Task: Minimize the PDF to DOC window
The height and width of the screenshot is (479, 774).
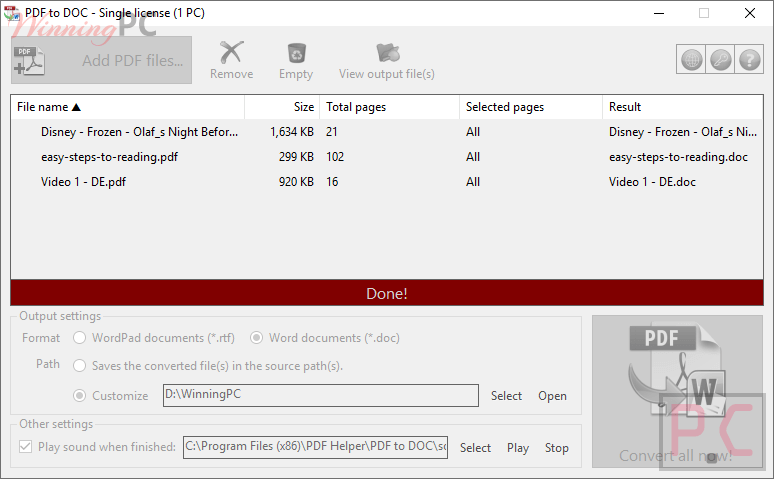Action: point(659,13)
